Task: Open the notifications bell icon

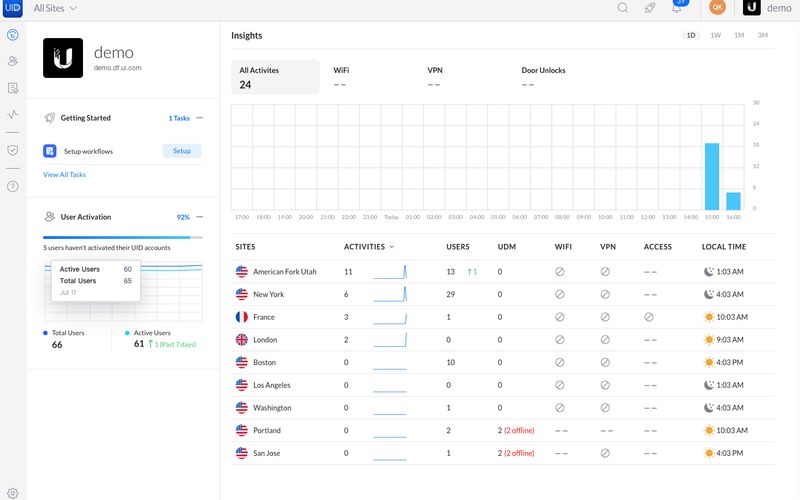Action: point(677,8)
